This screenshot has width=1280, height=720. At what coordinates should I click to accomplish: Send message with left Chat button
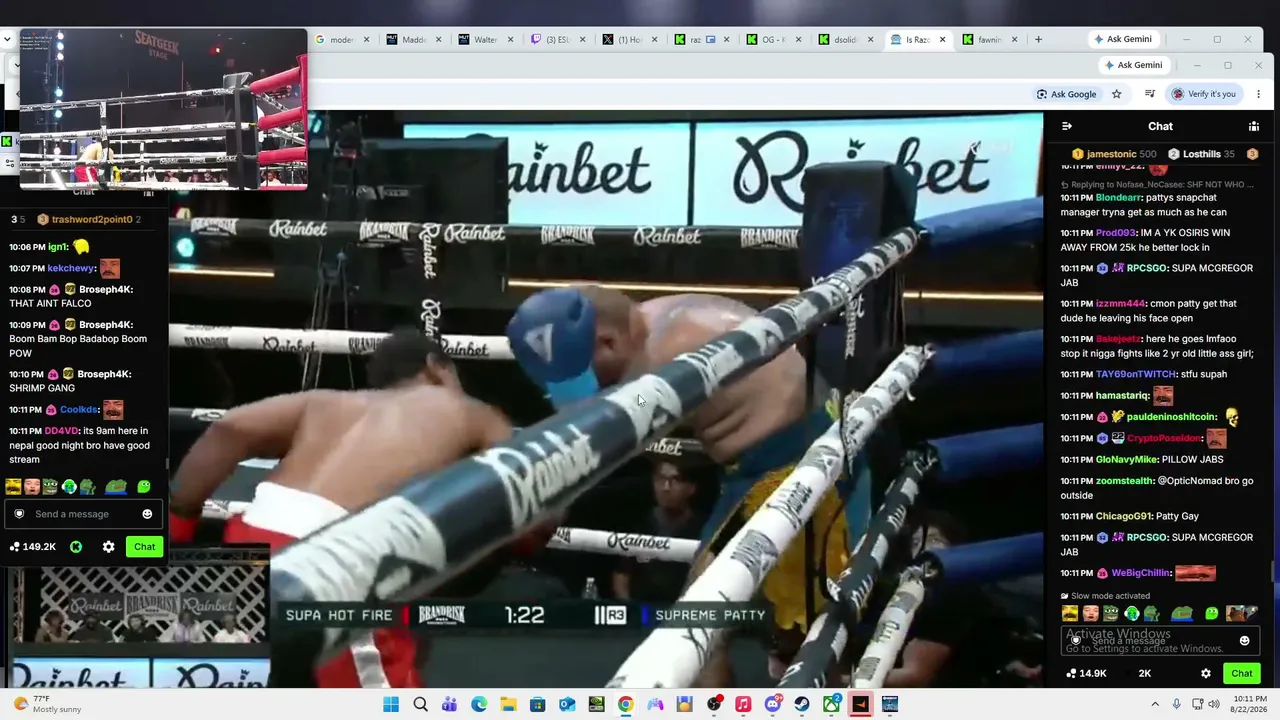point(145,547)
